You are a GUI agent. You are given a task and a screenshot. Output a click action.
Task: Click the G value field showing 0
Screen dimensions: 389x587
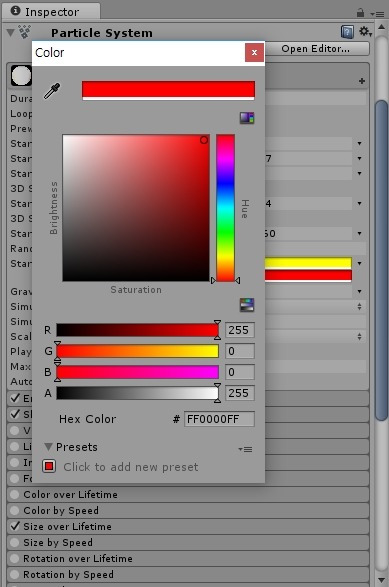pos(240,351)
